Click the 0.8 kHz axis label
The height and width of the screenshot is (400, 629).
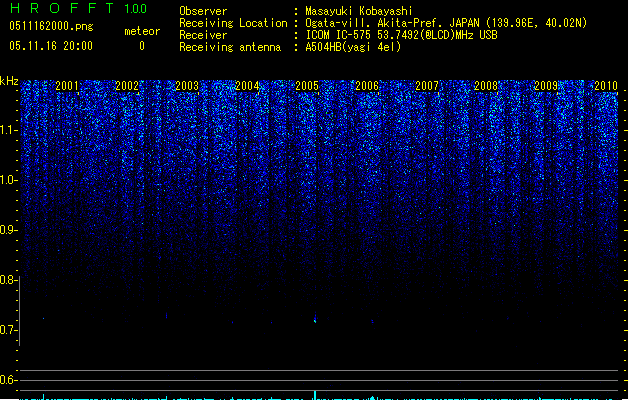(7, 280)
